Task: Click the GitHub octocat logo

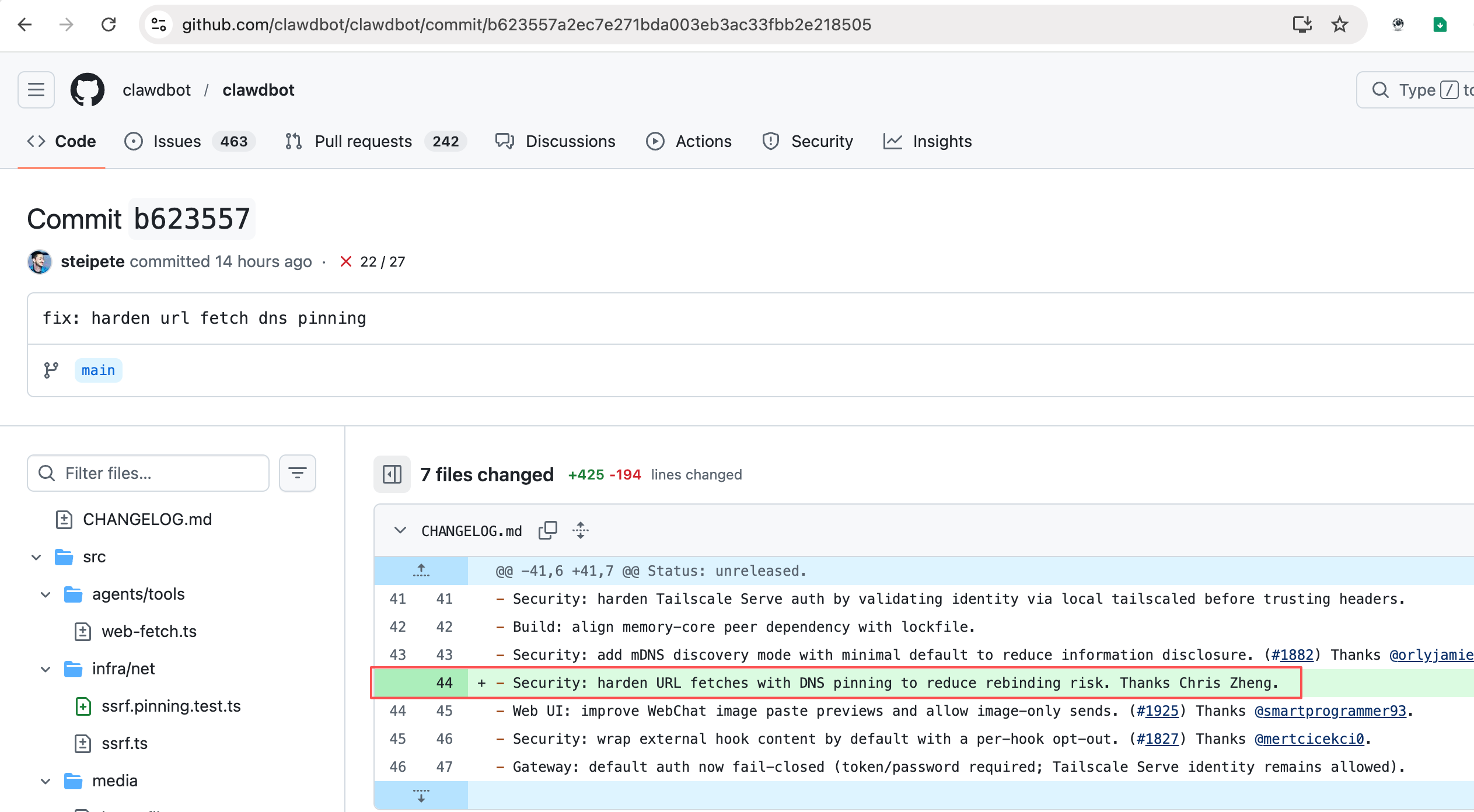Action: point(88,90)
